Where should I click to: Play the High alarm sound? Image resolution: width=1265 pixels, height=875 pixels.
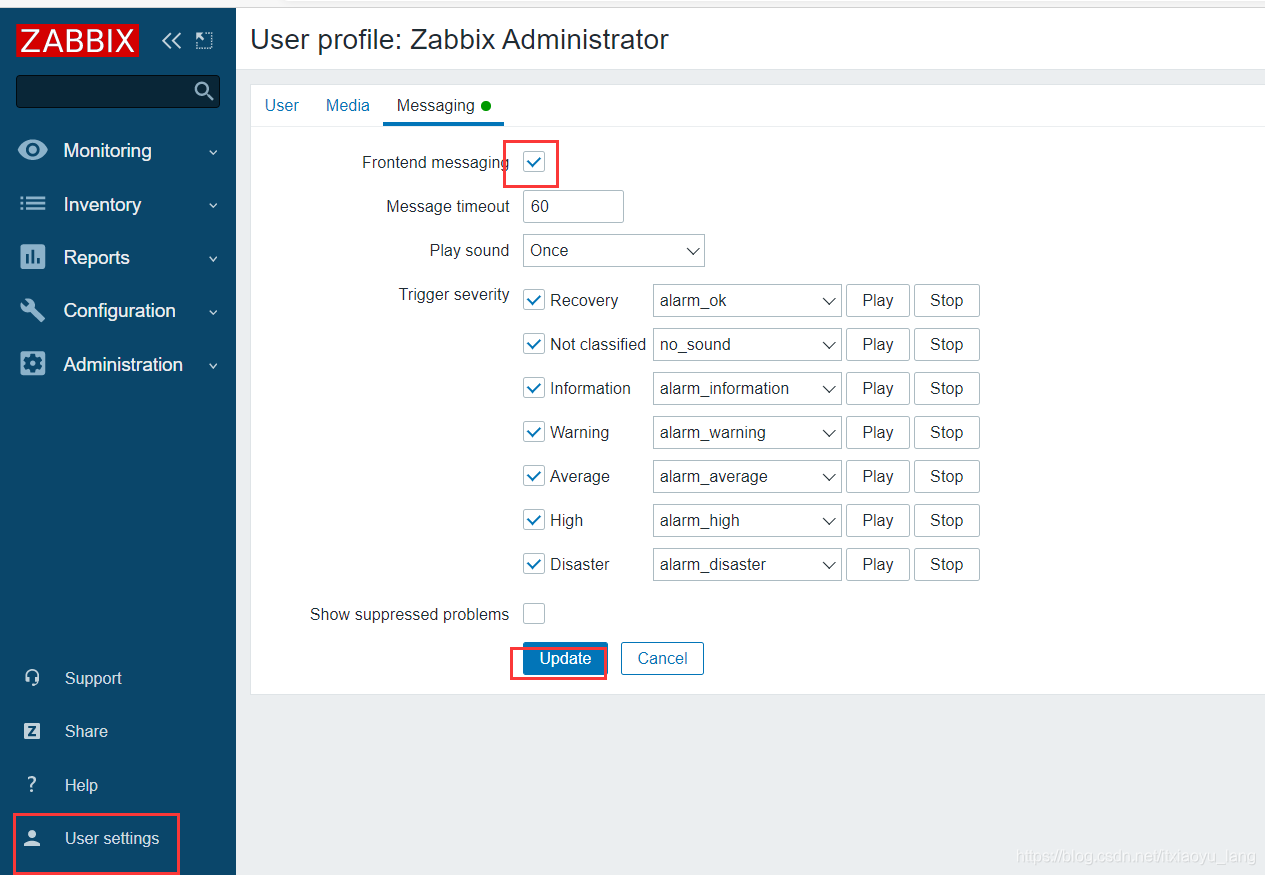878,520
